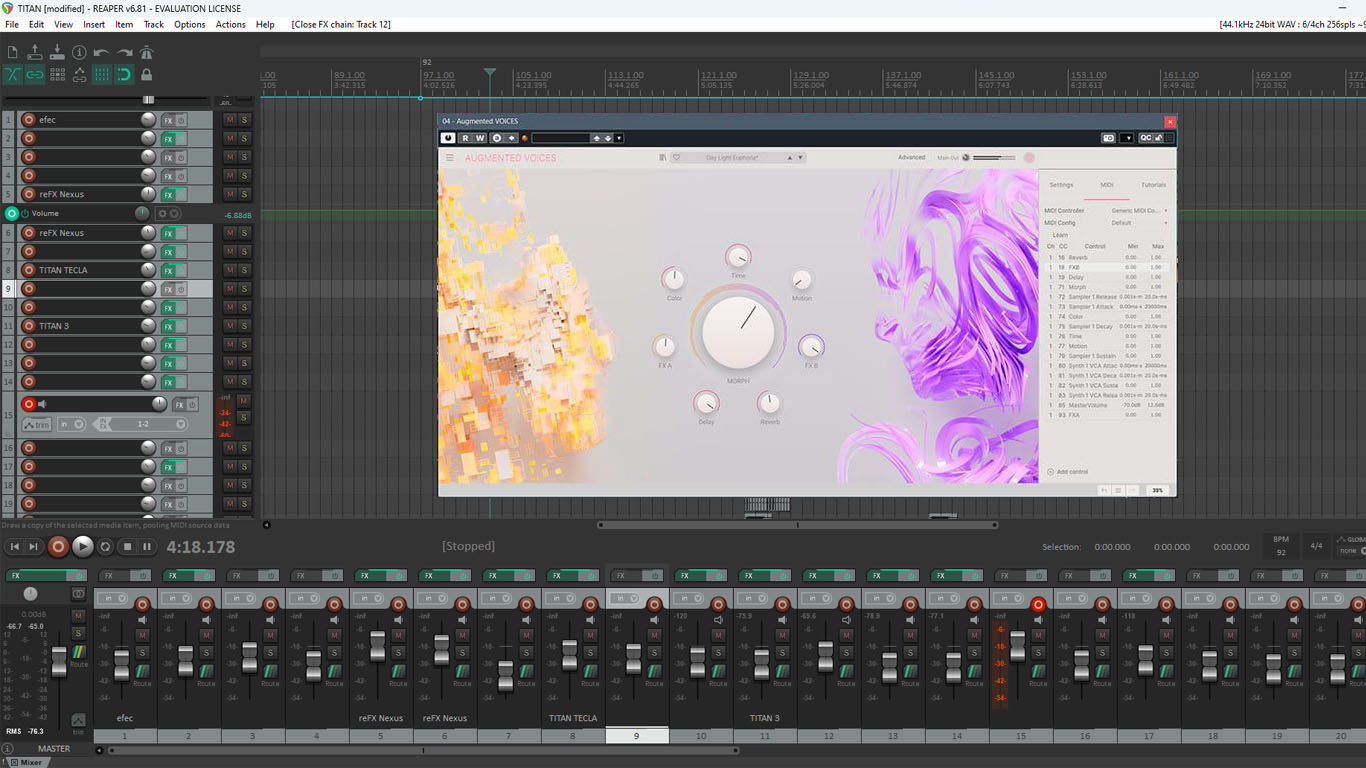Open the File menu

click(12, 24)
